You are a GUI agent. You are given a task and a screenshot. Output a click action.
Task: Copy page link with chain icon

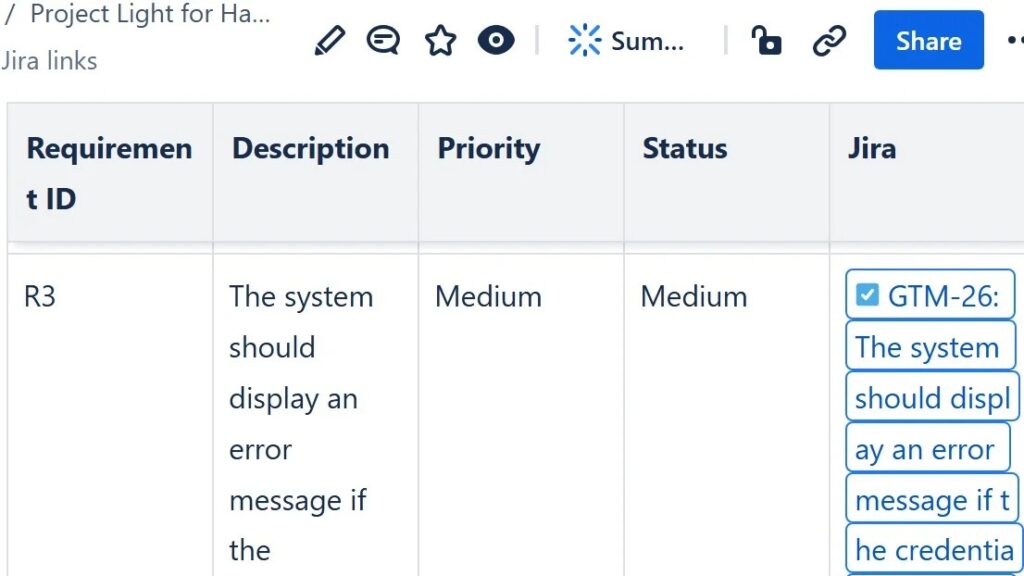[829, 41]
